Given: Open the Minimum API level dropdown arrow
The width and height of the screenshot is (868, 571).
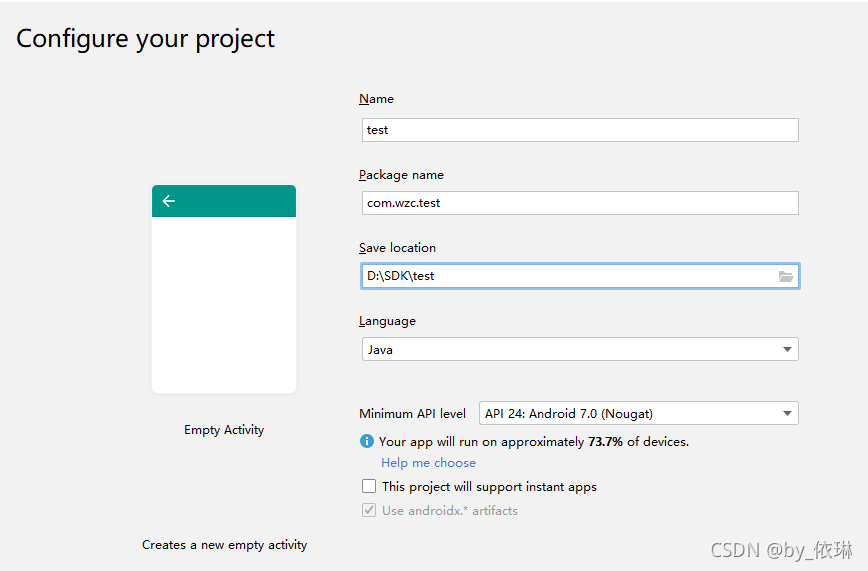Looking at the screenshot, I should point(788,413).
